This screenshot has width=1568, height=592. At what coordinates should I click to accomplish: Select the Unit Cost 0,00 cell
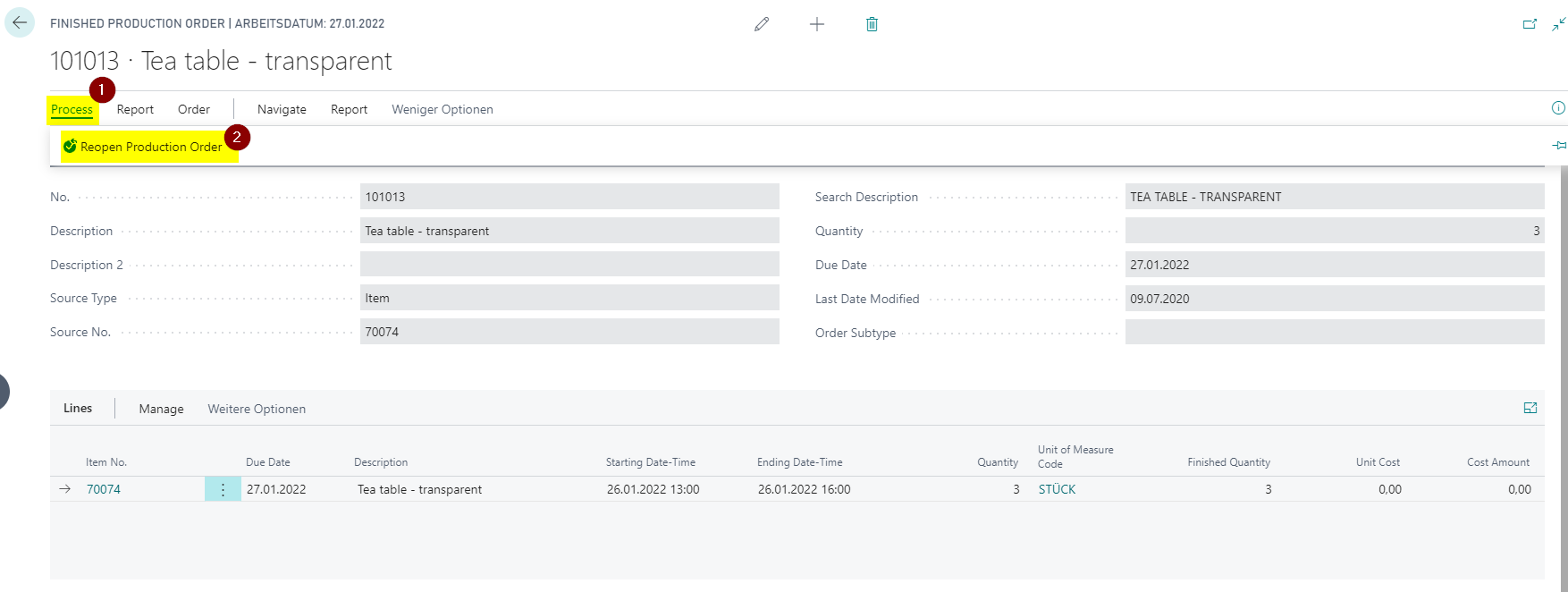[x=1390, y=489]
